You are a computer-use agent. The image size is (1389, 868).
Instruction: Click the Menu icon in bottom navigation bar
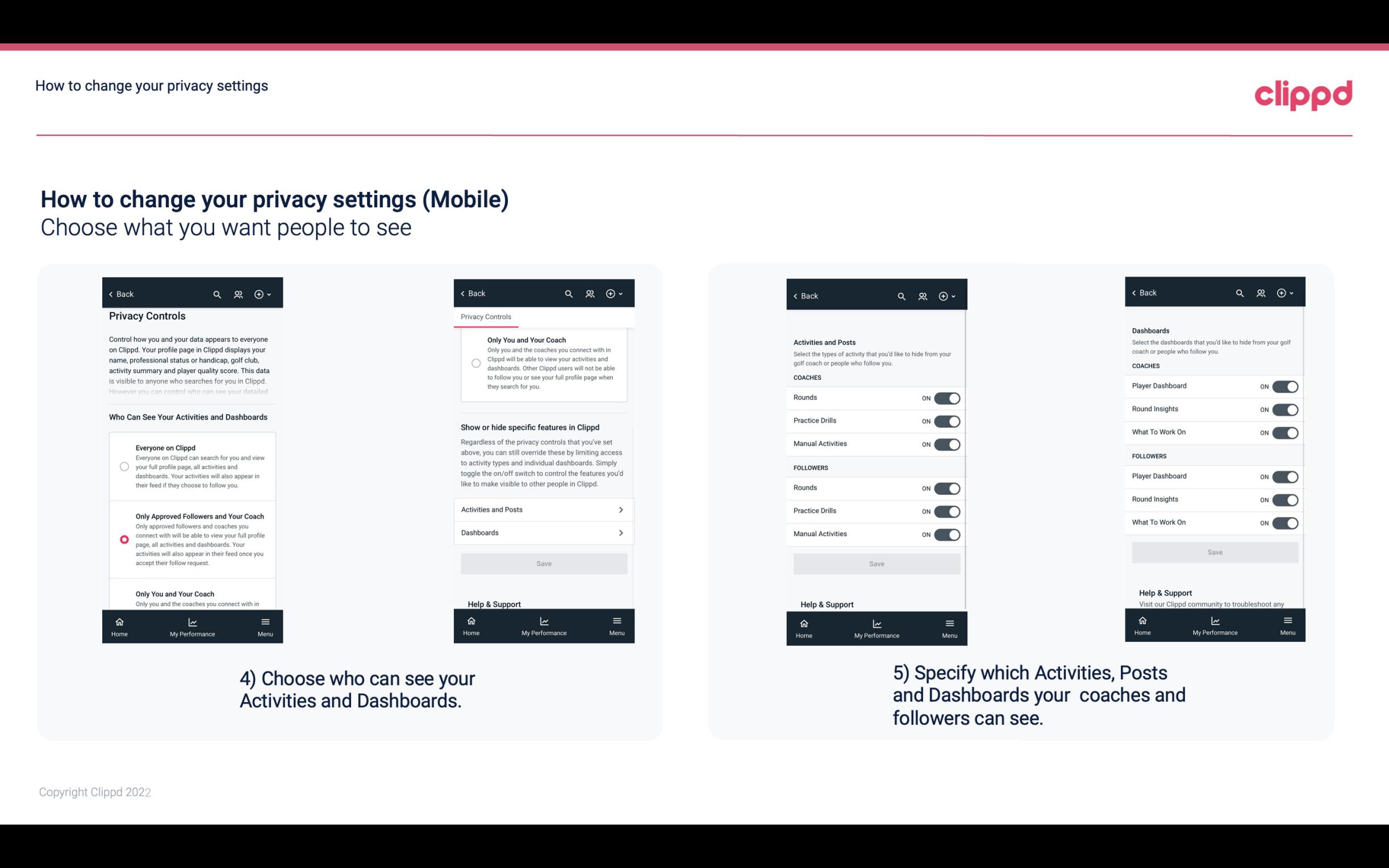[x=265, y=621]
